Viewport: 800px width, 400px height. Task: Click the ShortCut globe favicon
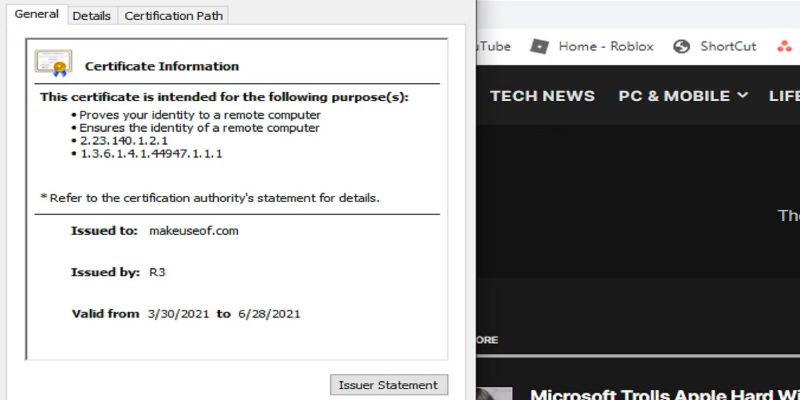(682, 46)
